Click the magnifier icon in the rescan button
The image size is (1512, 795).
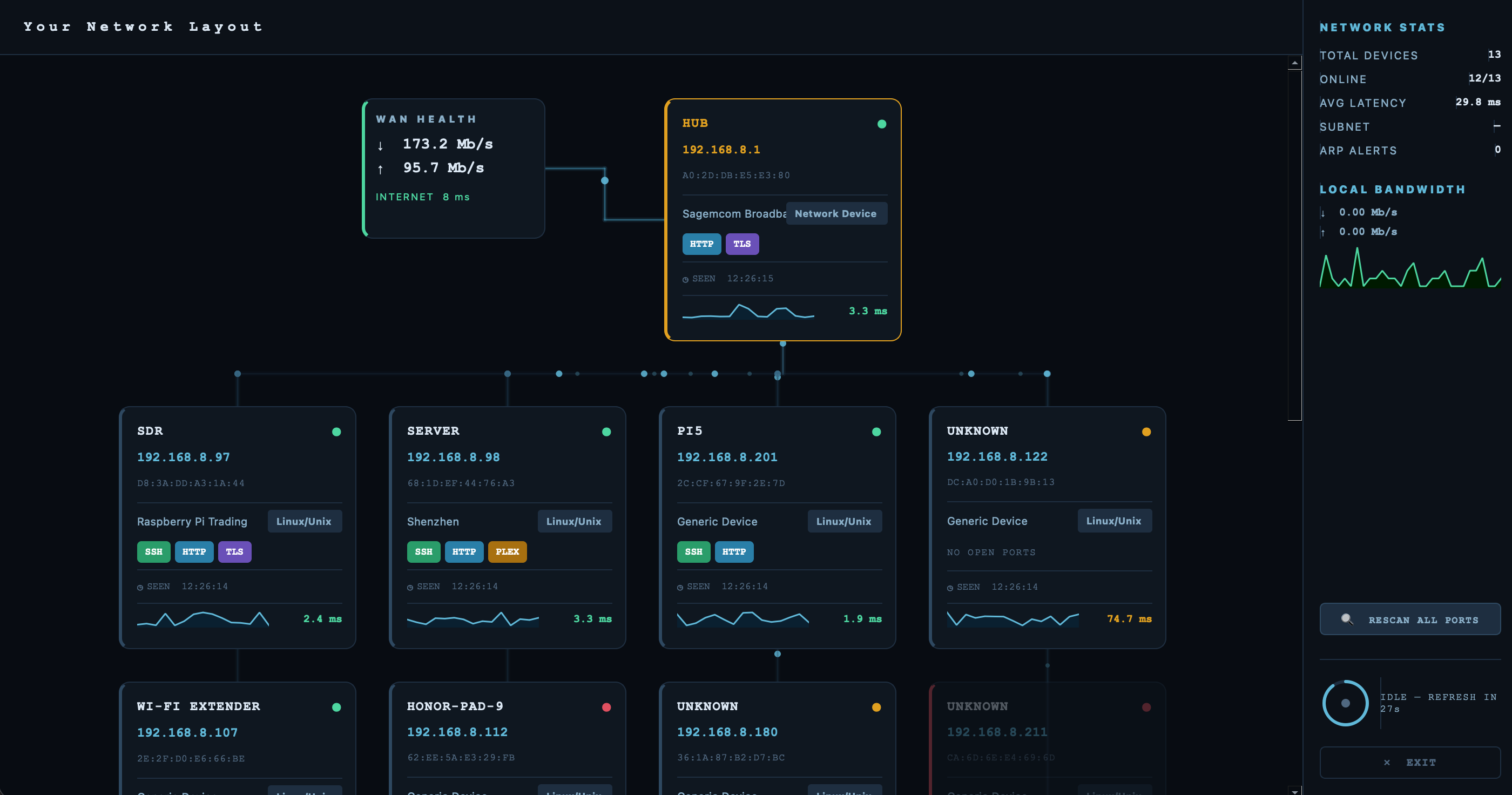1346,619
